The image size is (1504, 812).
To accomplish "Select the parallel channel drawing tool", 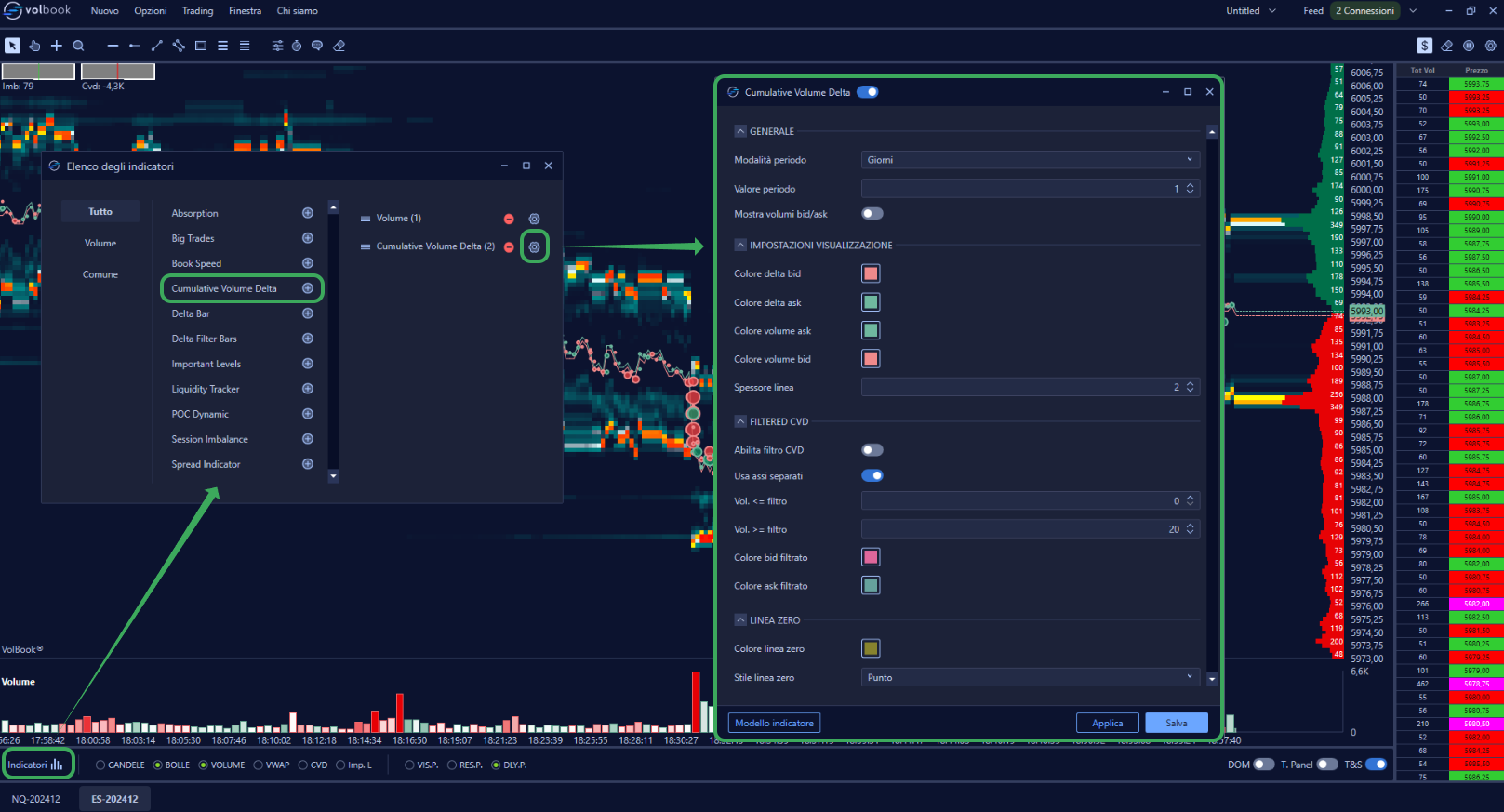I will (x=179, y=46).
